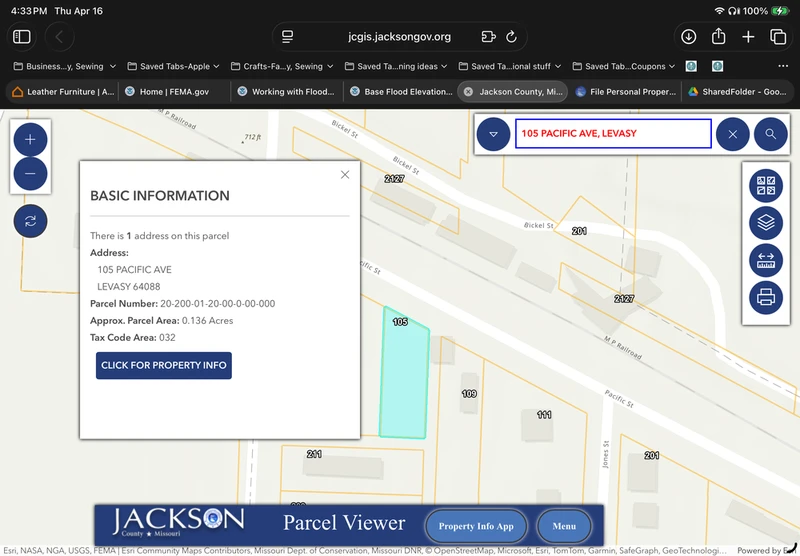Expand search options dropdown arrow

click(x=493, y=134)
